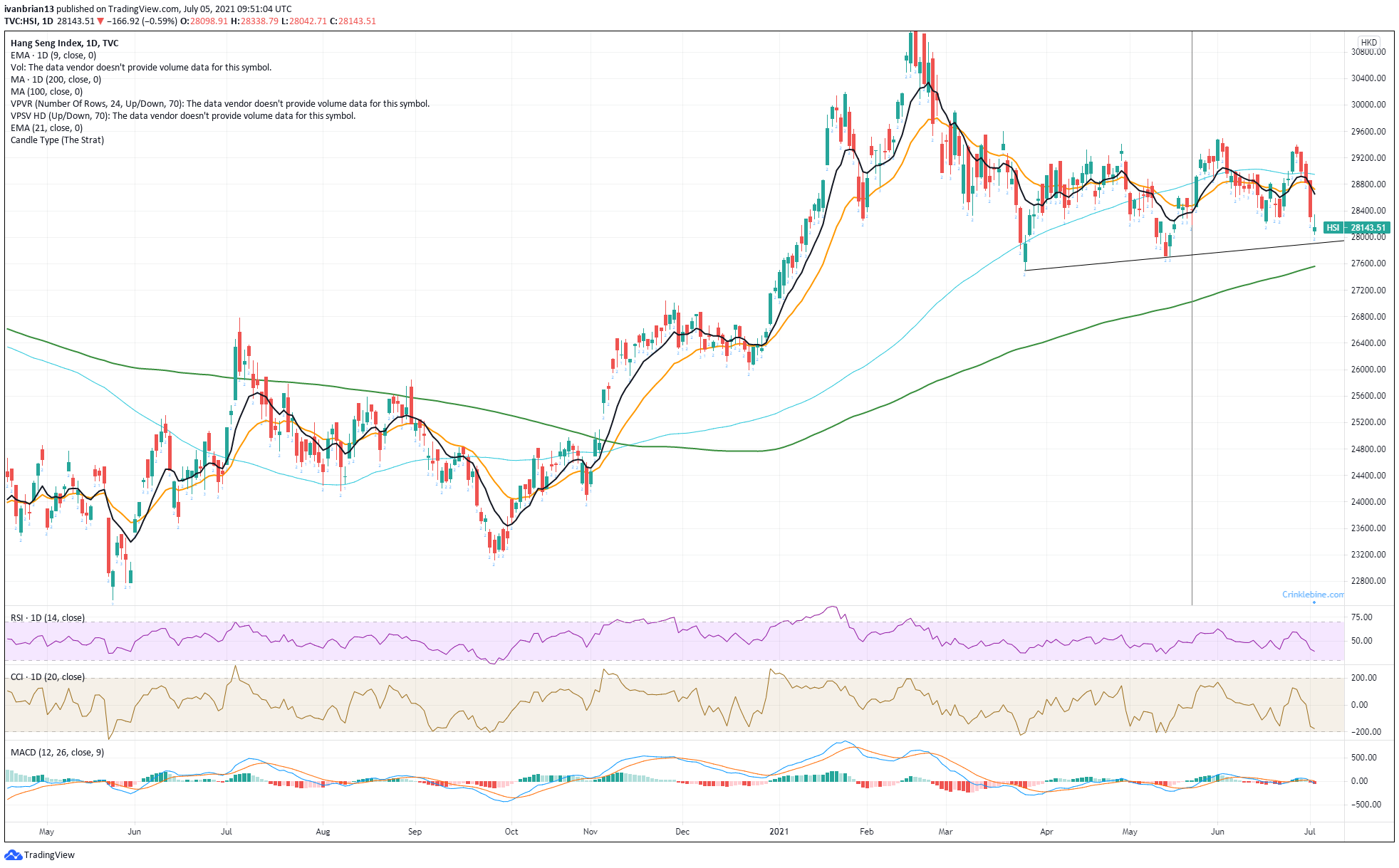This screenshot has width=1399, height=868.
Task: Click the Jul label near chart's right end
Action: click(1309, 832)
